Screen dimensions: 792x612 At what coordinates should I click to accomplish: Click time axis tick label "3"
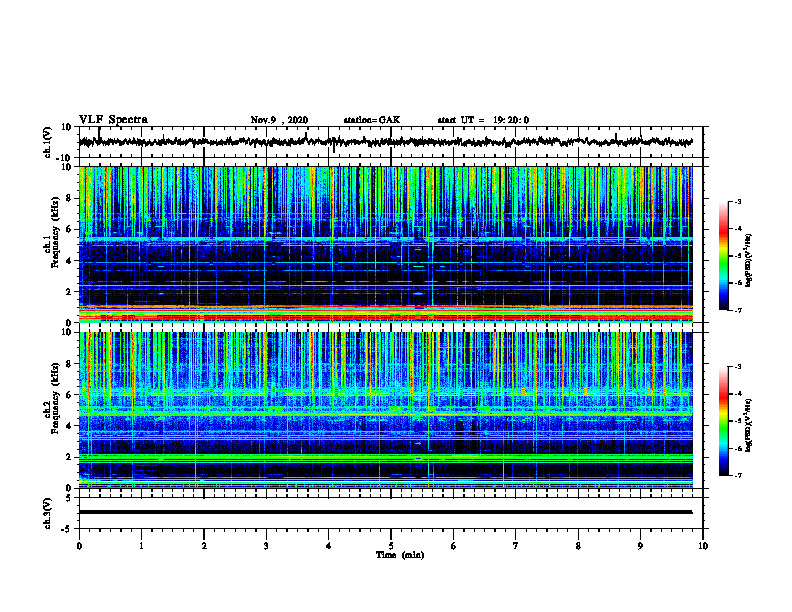click(x=266, y=546)
